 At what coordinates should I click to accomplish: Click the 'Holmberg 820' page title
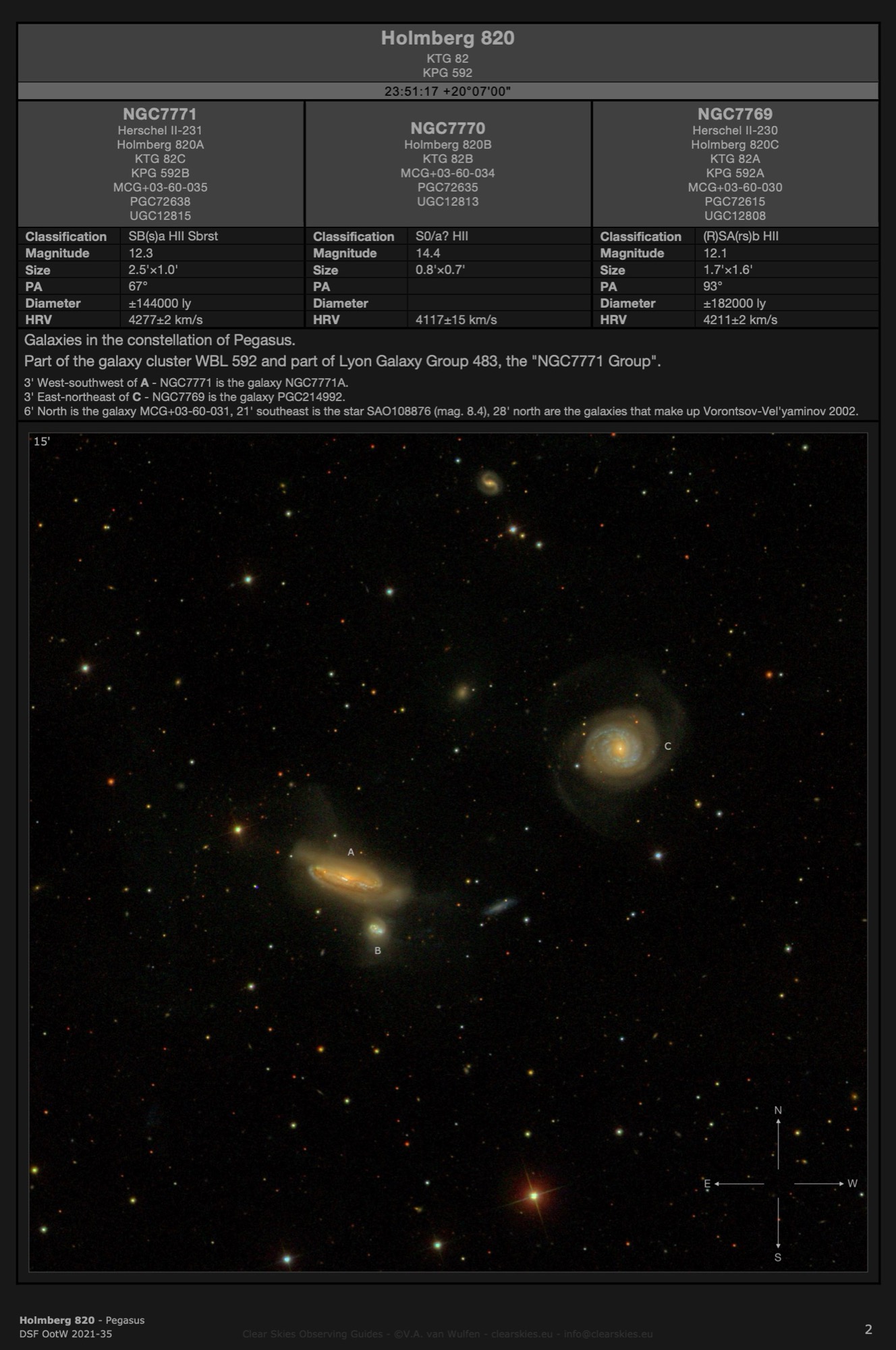(447, 38)
